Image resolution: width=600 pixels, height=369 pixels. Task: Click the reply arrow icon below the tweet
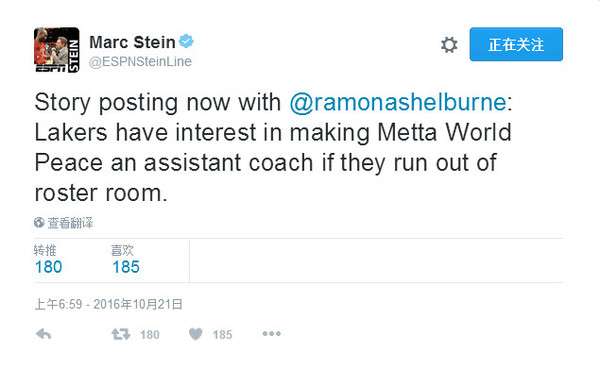coord(44,334)
